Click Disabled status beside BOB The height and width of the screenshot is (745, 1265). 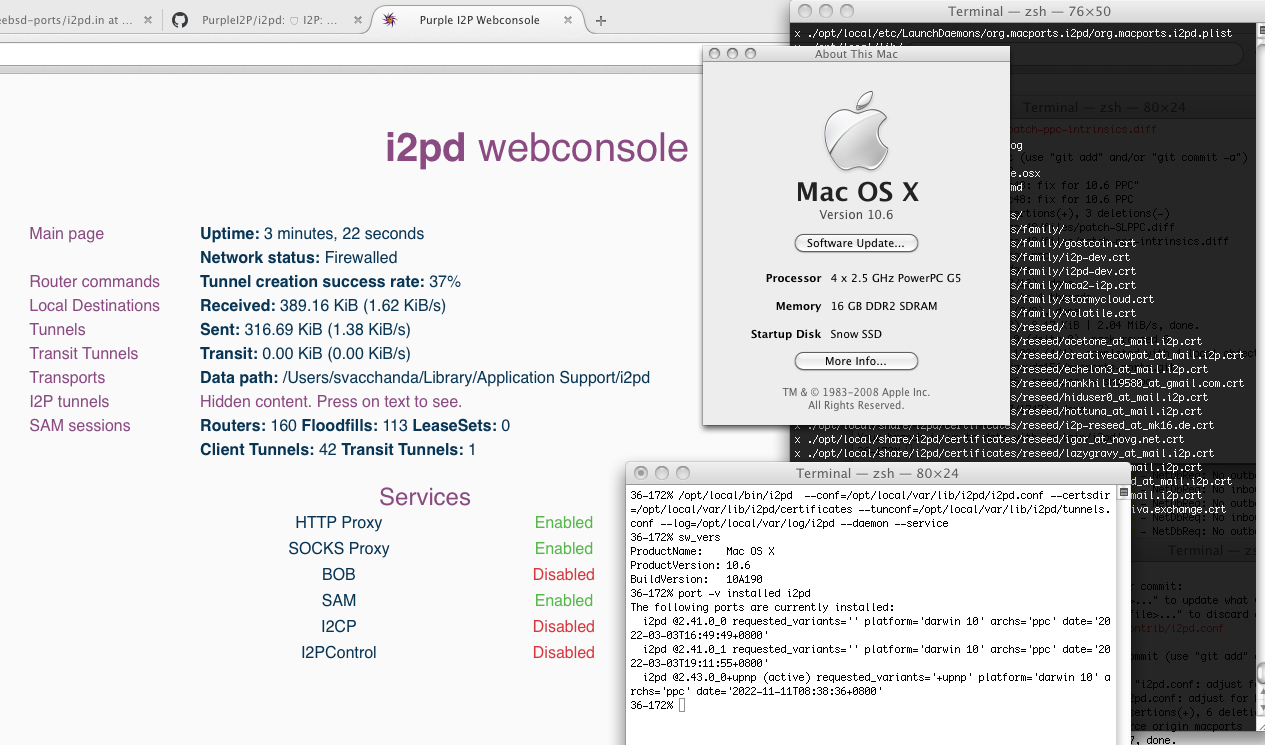tap(563, 574)
